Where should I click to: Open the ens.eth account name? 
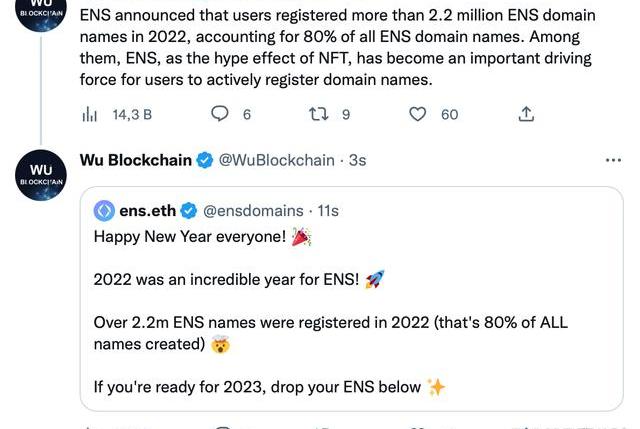click(x=147, y=210)
